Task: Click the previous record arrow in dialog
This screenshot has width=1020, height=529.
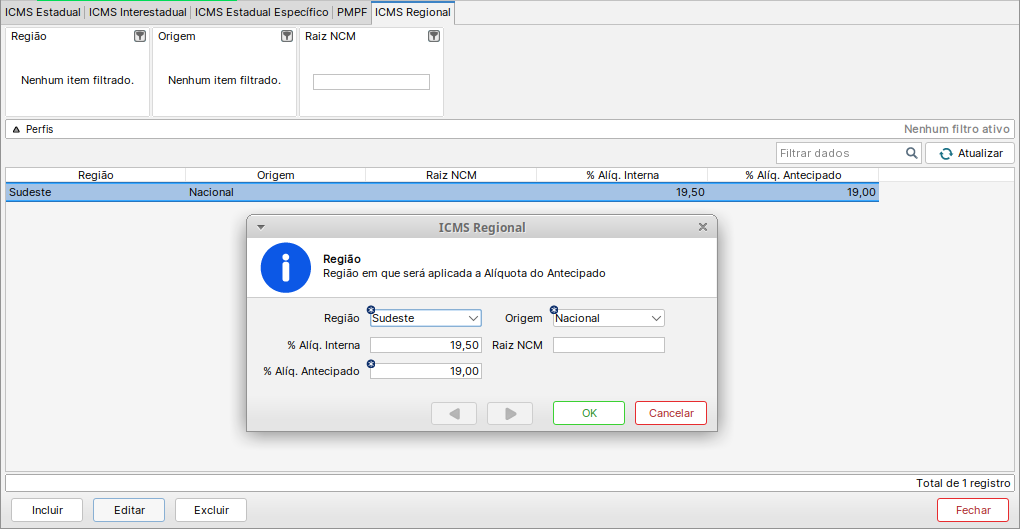Action: [x=455, y=413]
